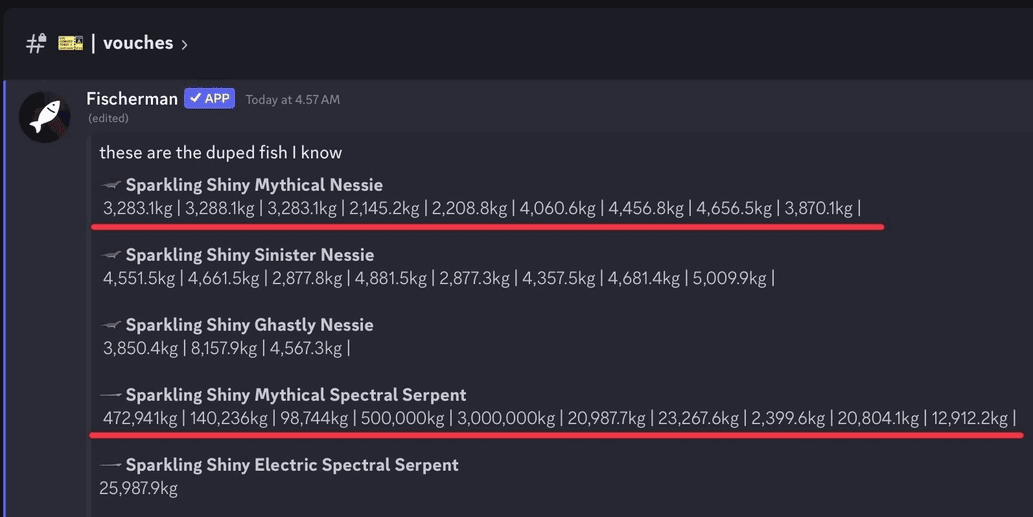This screenshot has height=517, width=1033.
Task: Click the Mythical Nessie fish icon
Action: tap(111, 185)
